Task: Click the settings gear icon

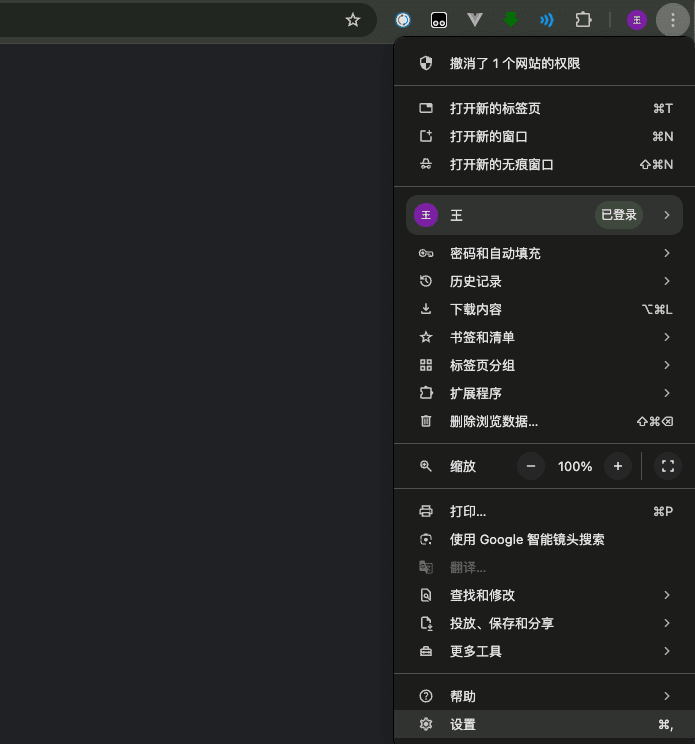Action: click(426, 724)
